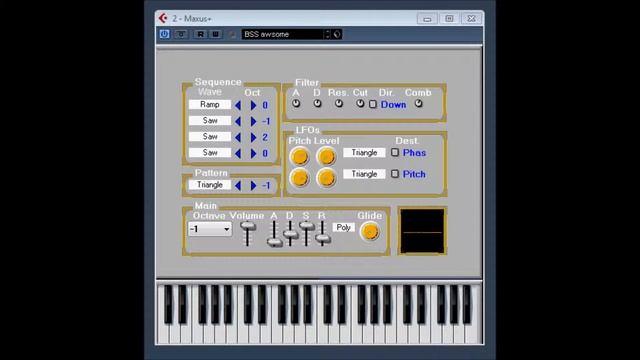Click the black waveform display

[x=422, y=231]
